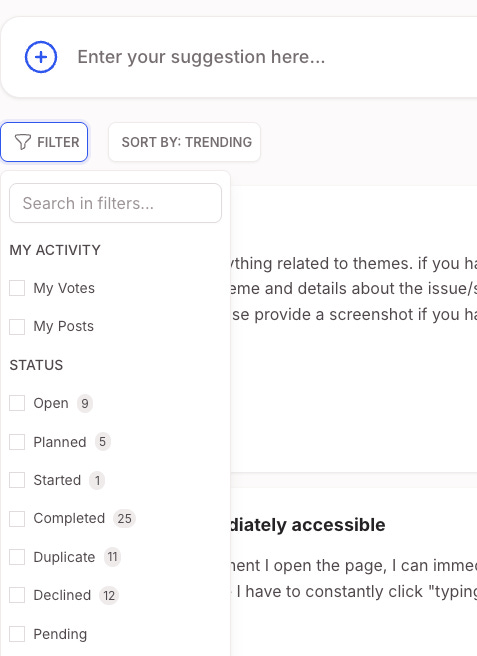
Task: Tick the My Posts checkbox
Action: [17, 326]
